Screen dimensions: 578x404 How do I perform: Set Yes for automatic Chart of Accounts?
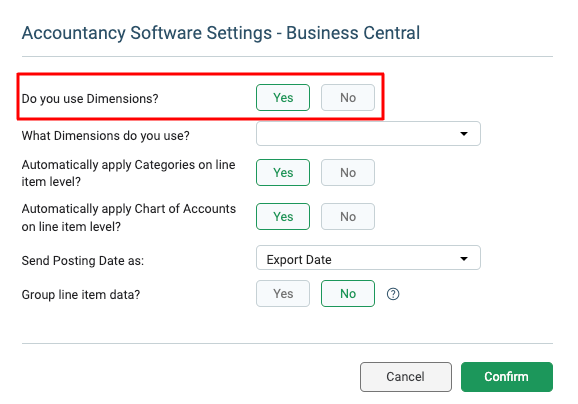coord(283,216)
